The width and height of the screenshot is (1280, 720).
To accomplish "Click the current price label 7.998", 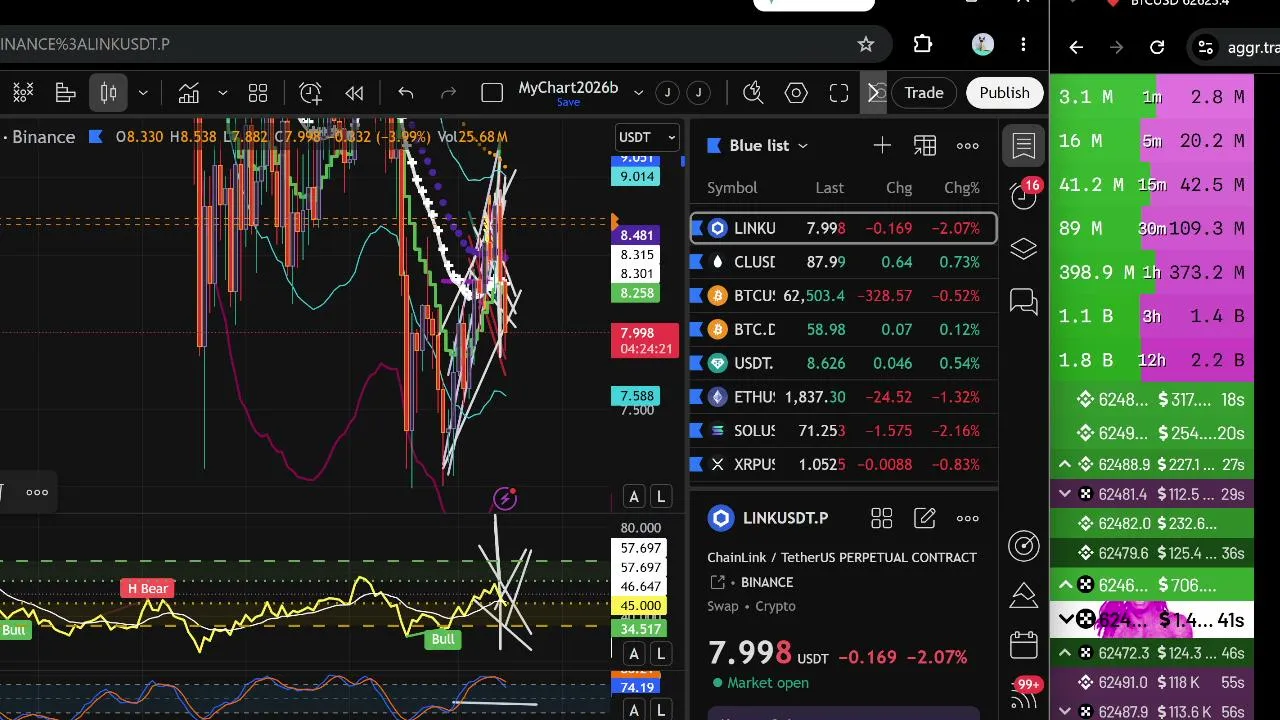I will point(644,341).
